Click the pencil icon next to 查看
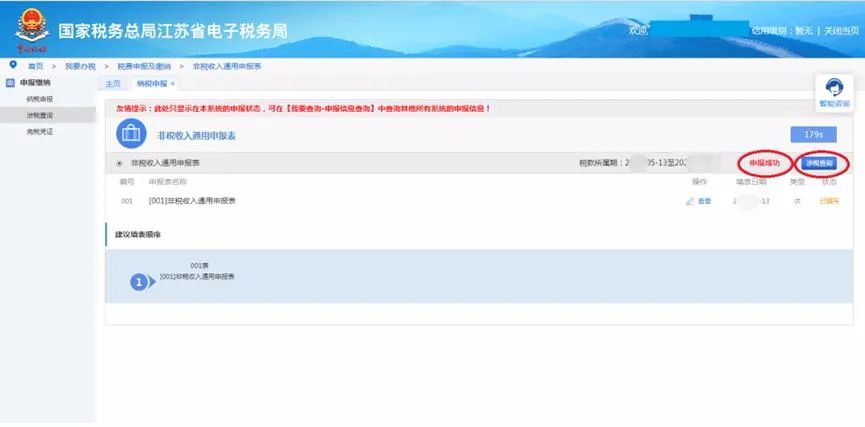Screen dimensions: 865x427 (690, 201)
